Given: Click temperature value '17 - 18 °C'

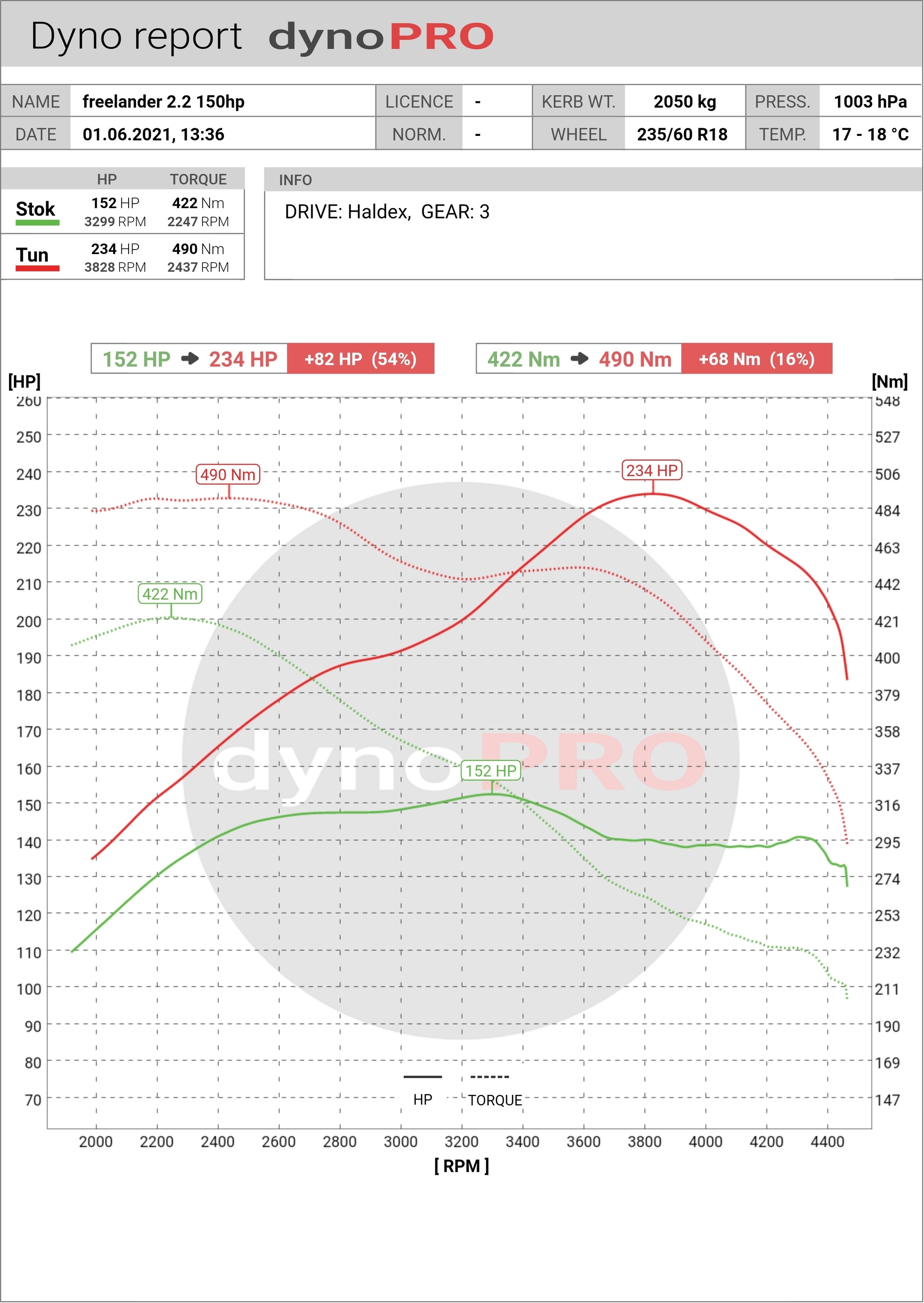Looking at the screenshot, I should 870,134.
